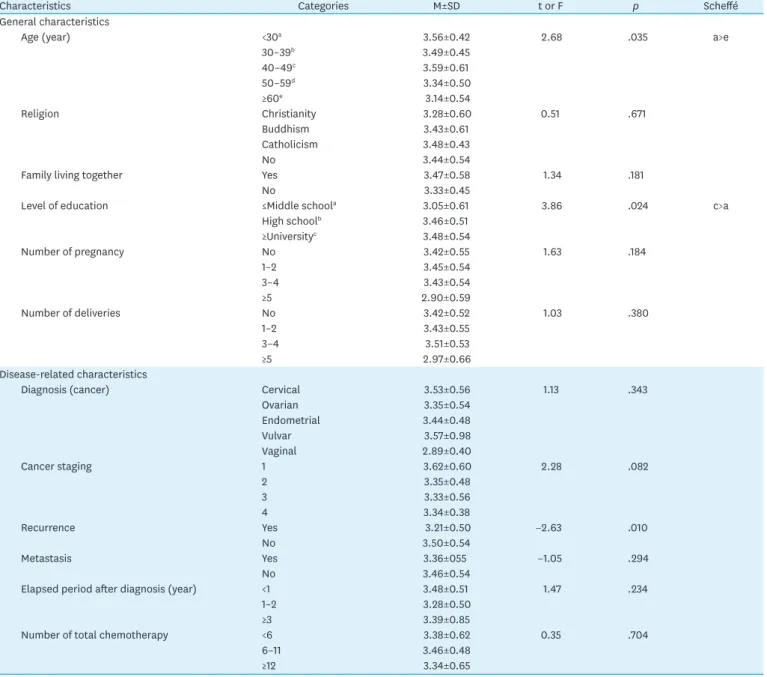Click the 'Diagnosis (cancer)' label
Viewport: 767px width, 677px height.
click(x=65, y=390)
